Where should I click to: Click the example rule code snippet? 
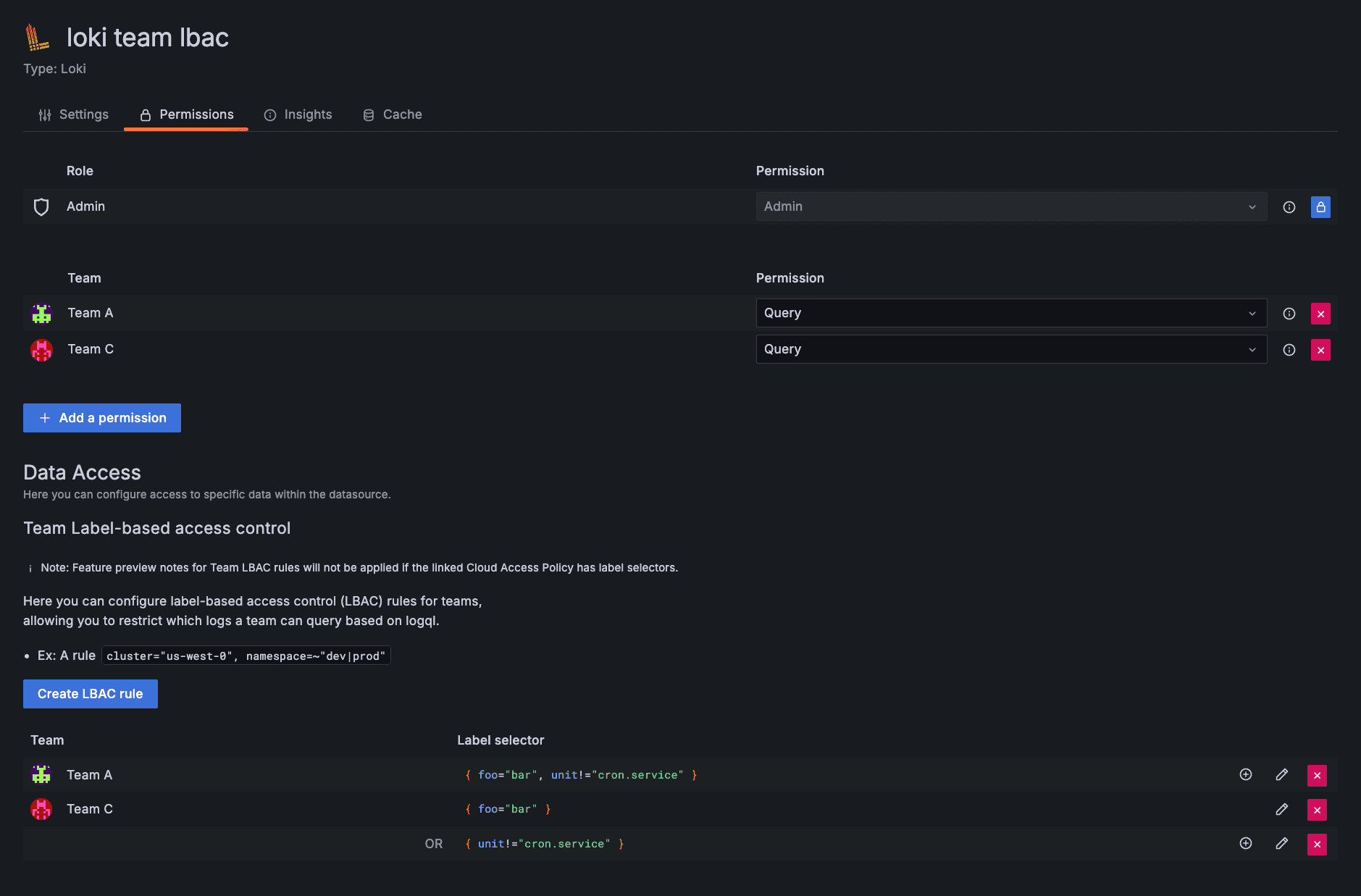click(x=246, y=656)
